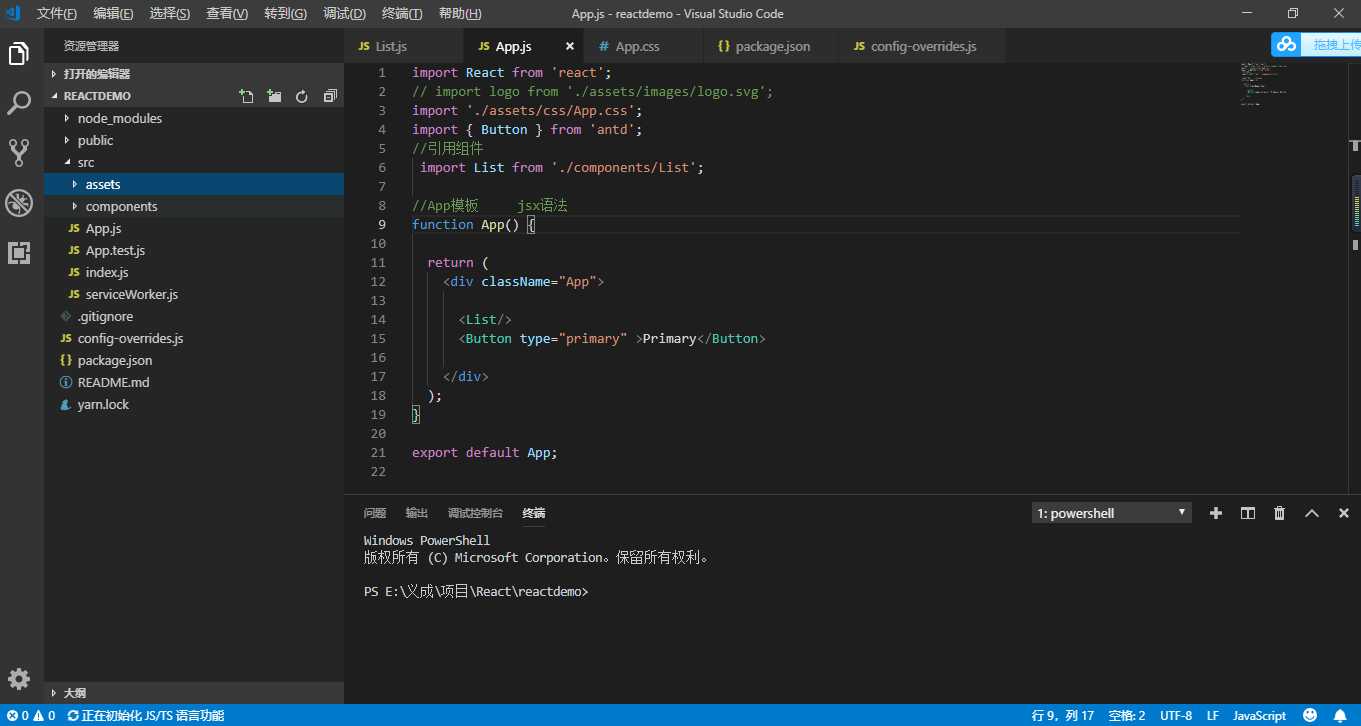This screenshot has width=1361, height=726.
Task: Open the 终端(T) menu
Action: coord(402,14)
